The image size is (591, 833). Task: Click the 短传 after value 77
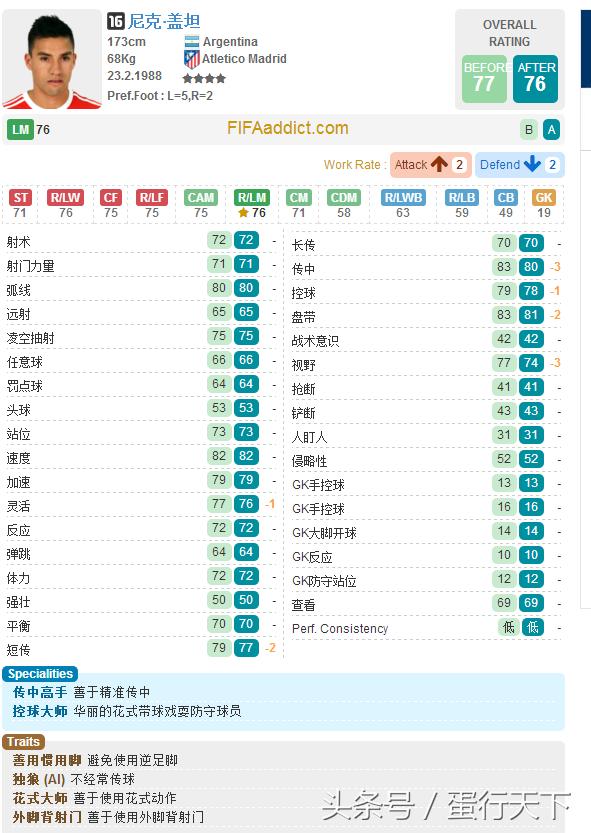pyautogui.click(x=246, y=648)
